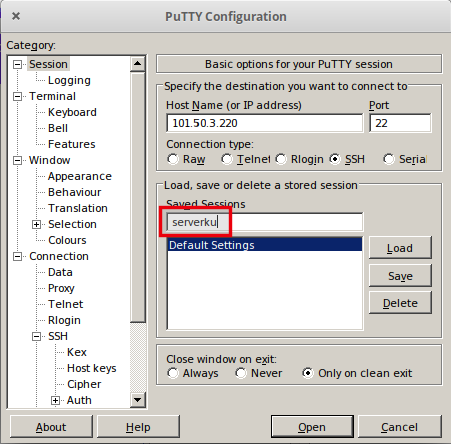Open the Proxy category

[x=61, y=288]
